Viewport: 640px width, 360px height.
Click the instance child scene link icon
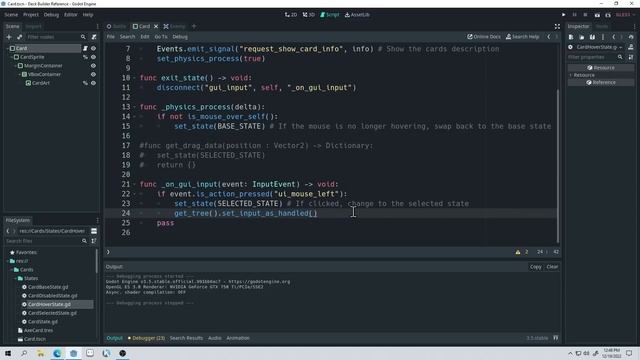[19, 37]
